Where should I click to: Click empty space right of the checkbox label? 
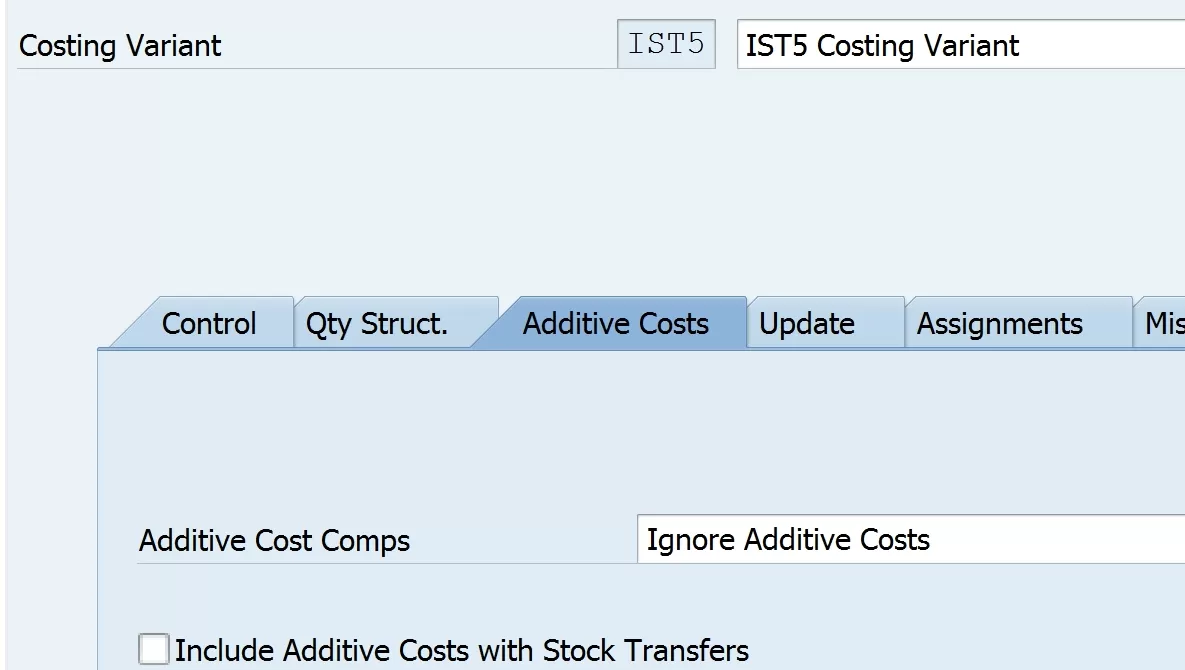[950, 651]
